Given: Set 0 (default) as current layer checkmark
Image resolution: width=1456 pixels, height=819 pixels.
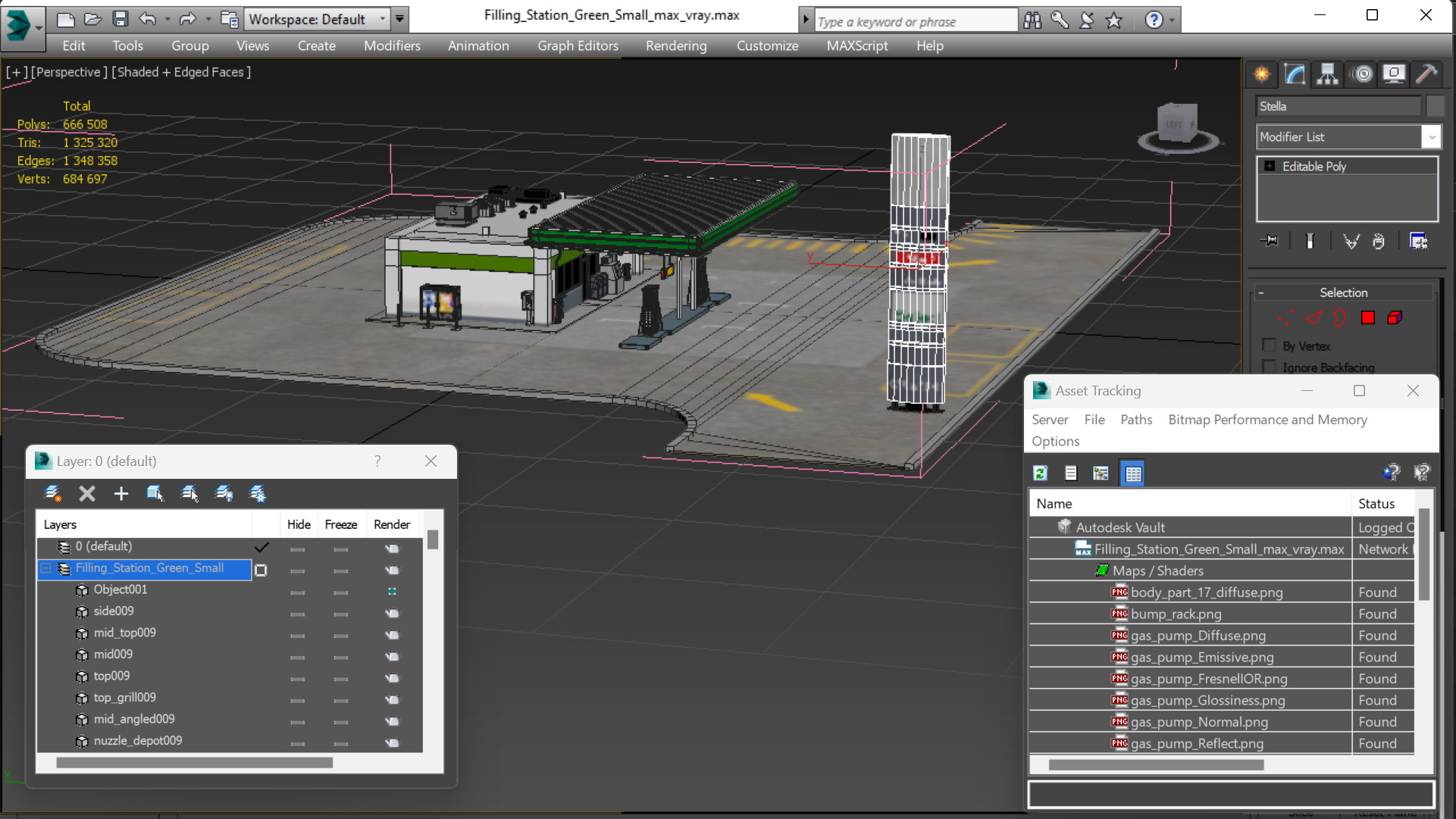Looking at the screenshot, I should [261, 547].
